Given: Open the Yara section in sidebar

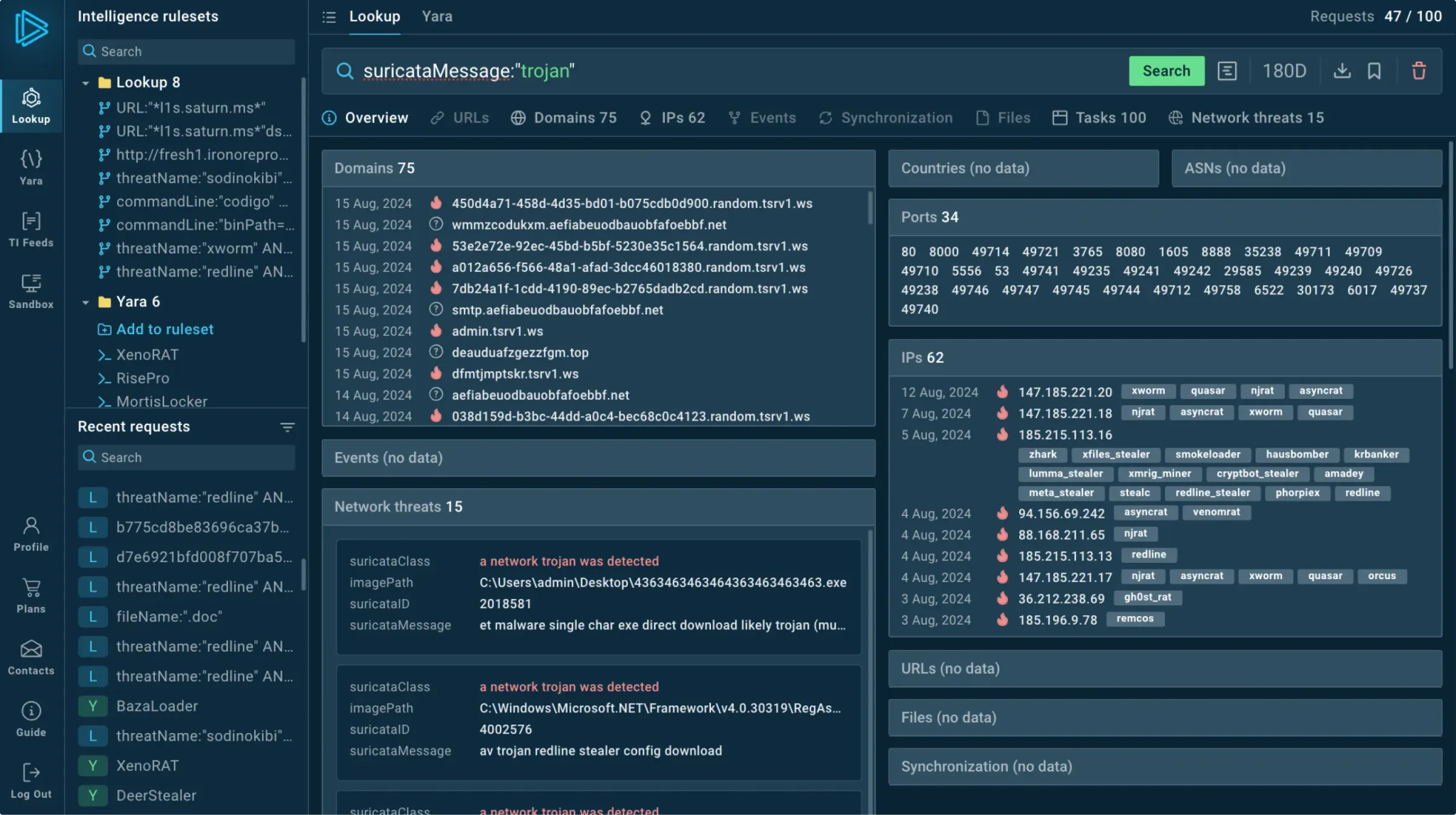Looking at the screenshot, I should tap(31, 167).
